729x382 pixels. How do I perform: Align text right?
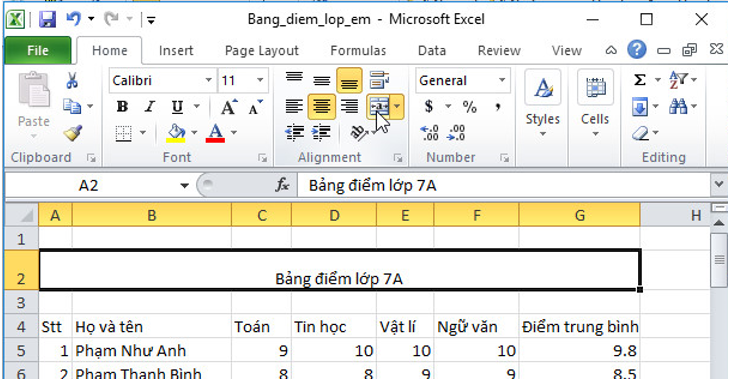(x=349, y=106)
